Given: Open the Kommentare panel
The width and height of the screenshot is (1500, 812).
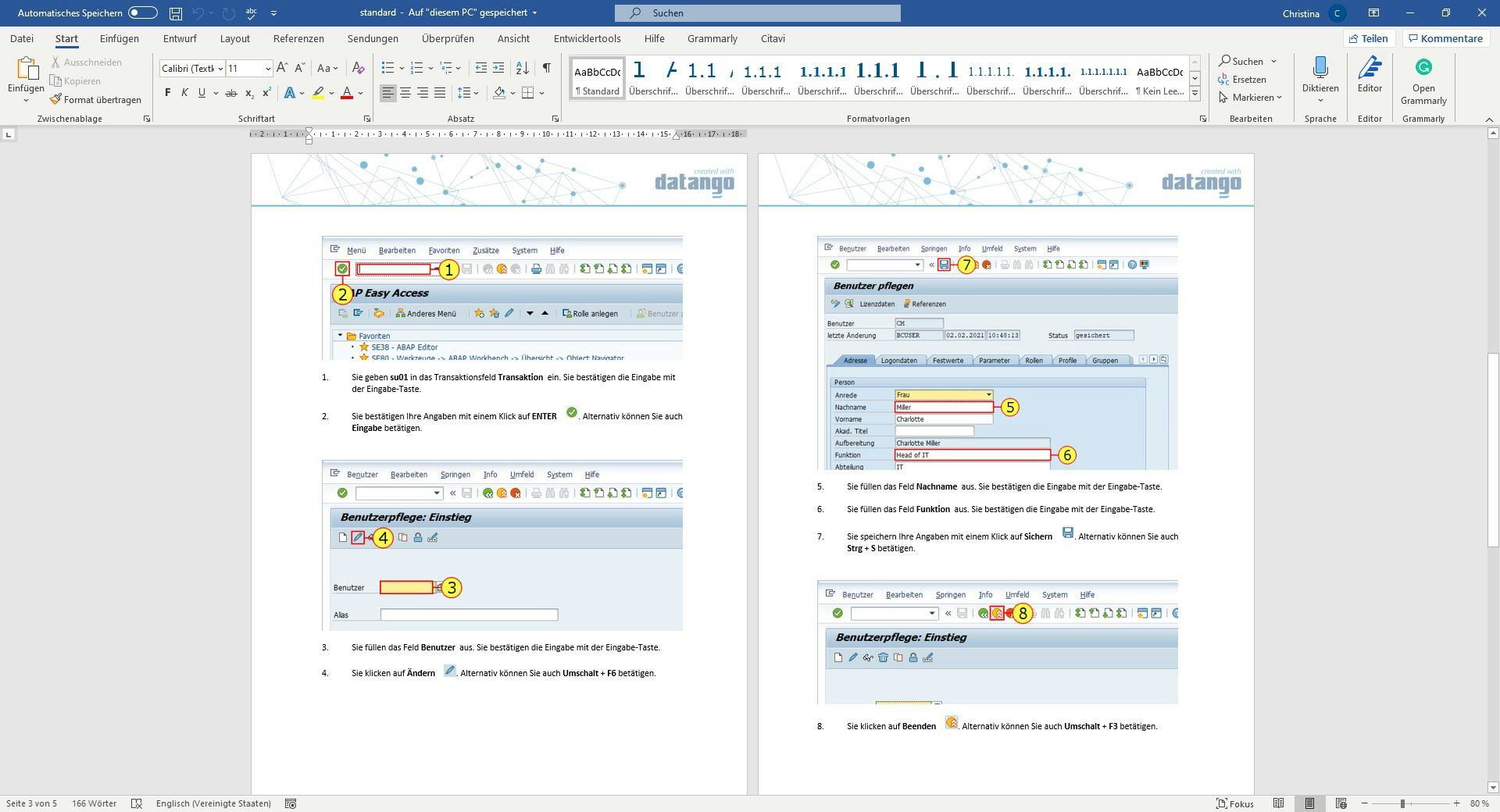Looking at the screenshot, I should coord(1445,38).
